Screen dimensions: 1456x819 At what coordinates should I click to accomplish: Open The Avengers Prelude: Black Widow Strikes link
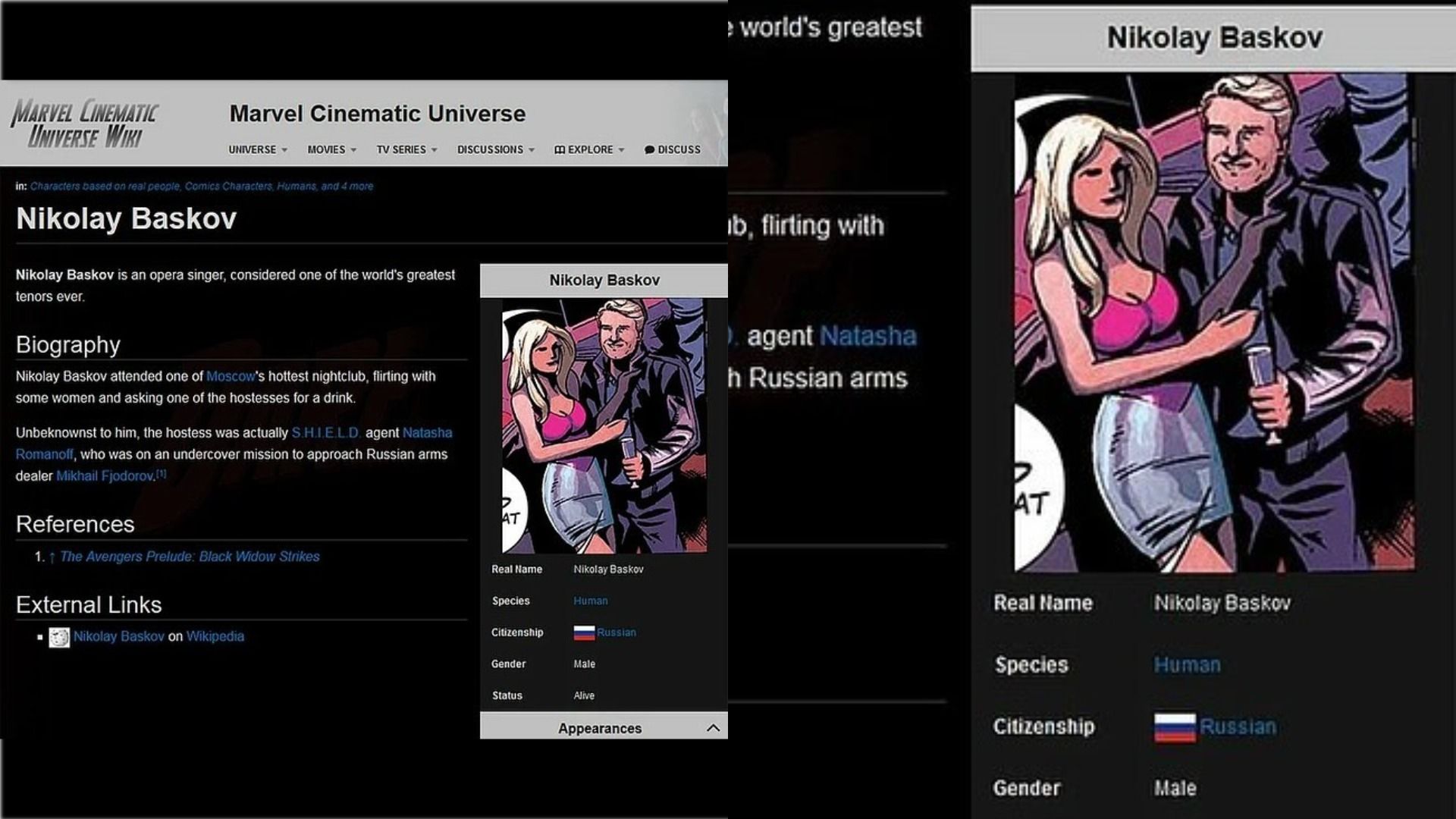click(x=190, y=557)
